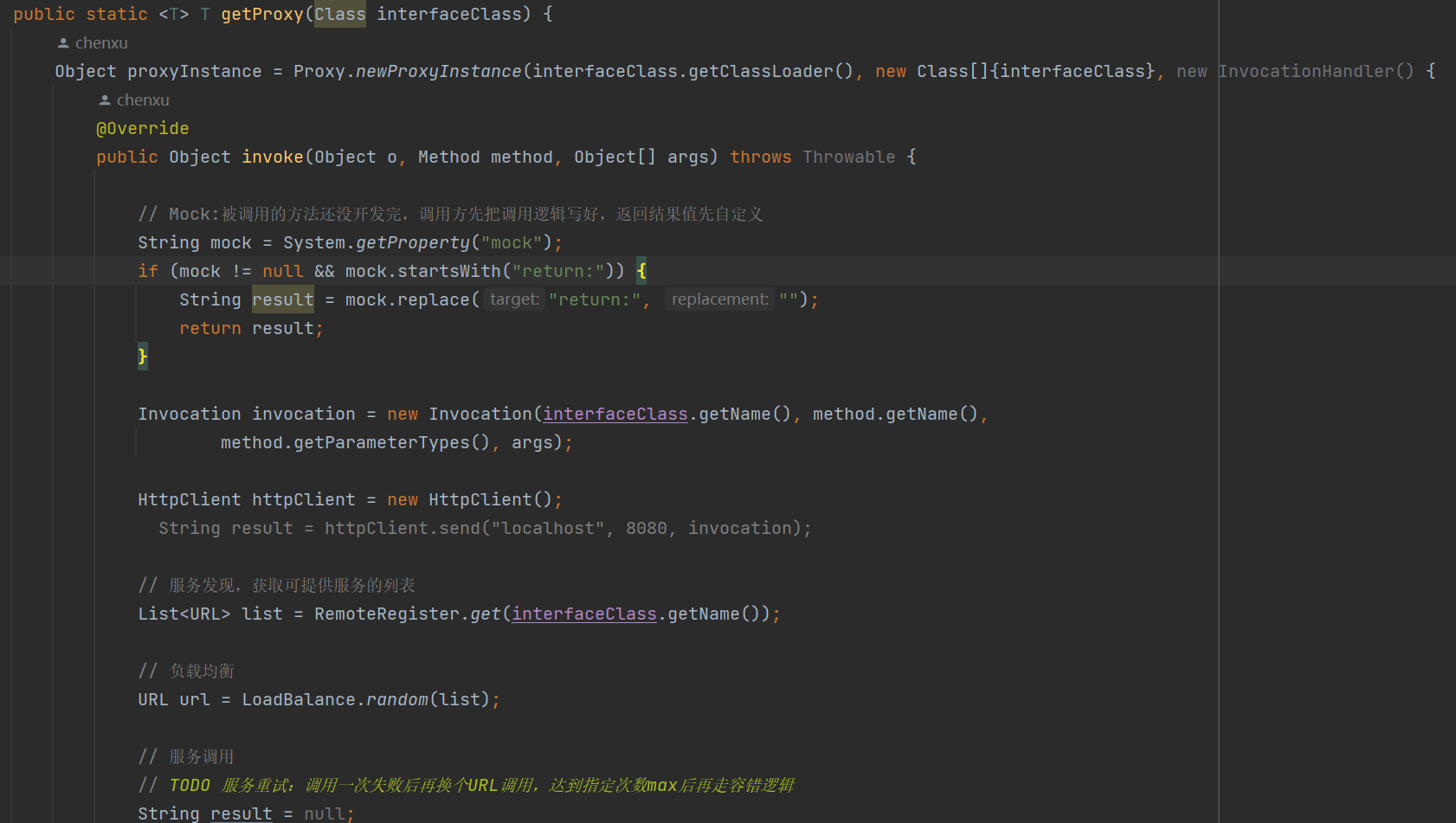The height and width of the screenshot is (823, 1456).
Task: Click underlined interfaceClass in new Invocation
Action: [x=615, y=414]
